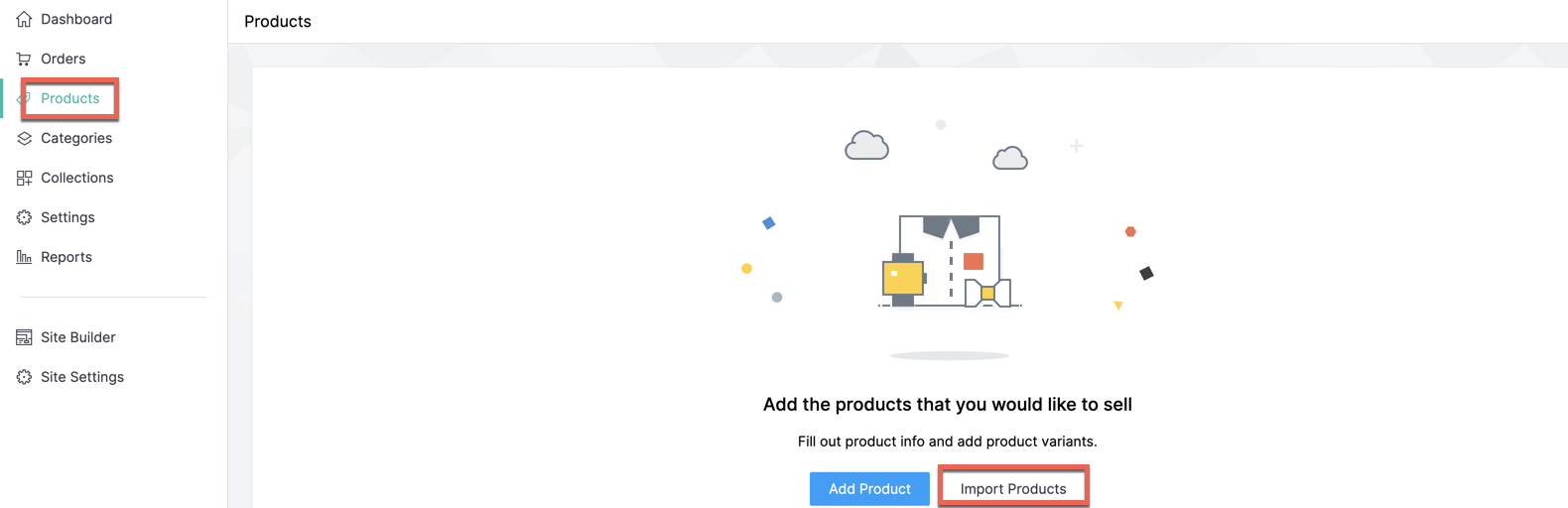Navigate to Collections
1568x508 pixels.
point(76,178)
